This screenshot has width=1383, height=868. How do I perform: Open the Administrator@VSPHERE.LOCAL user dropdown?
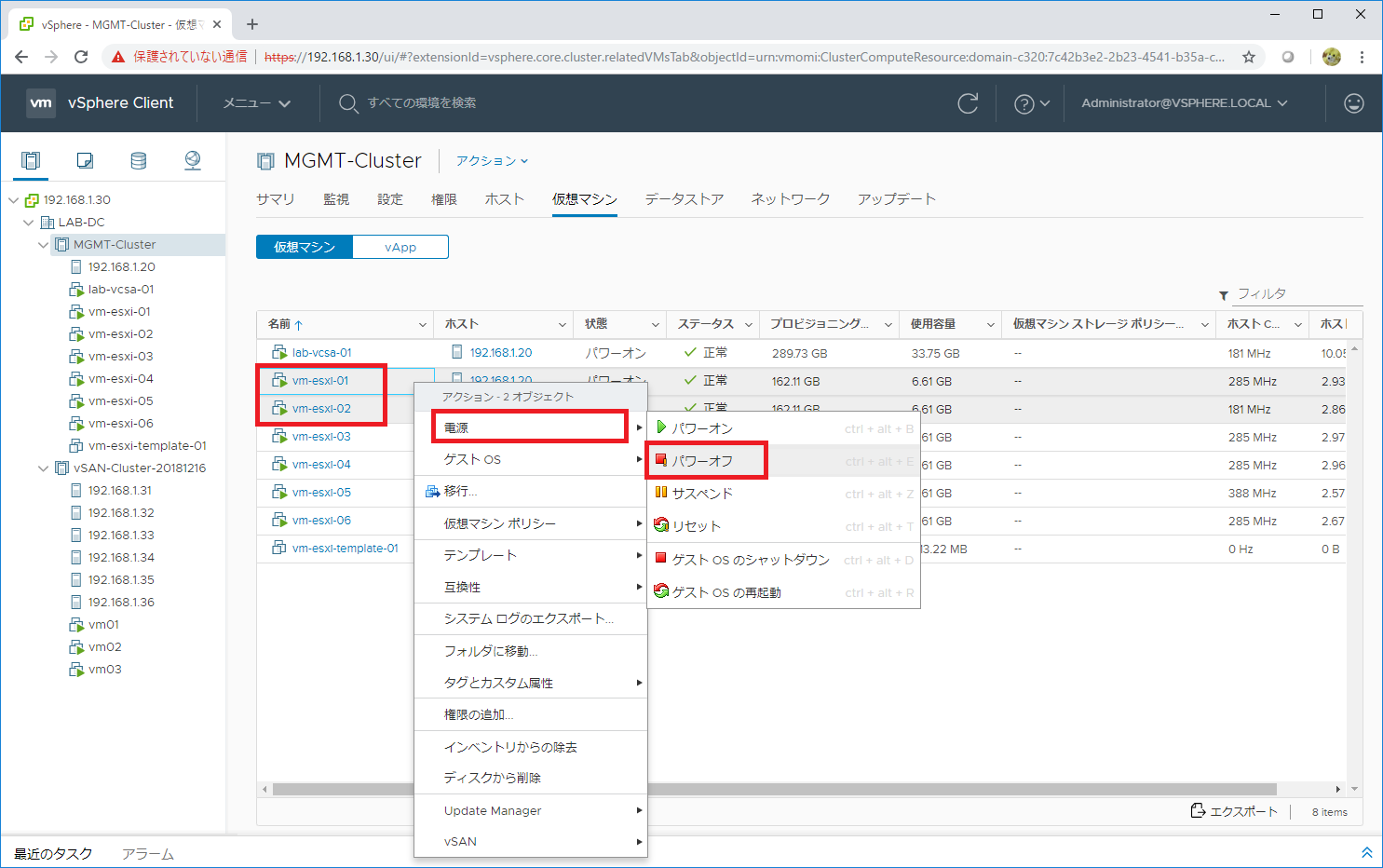tap(1185, 103)
